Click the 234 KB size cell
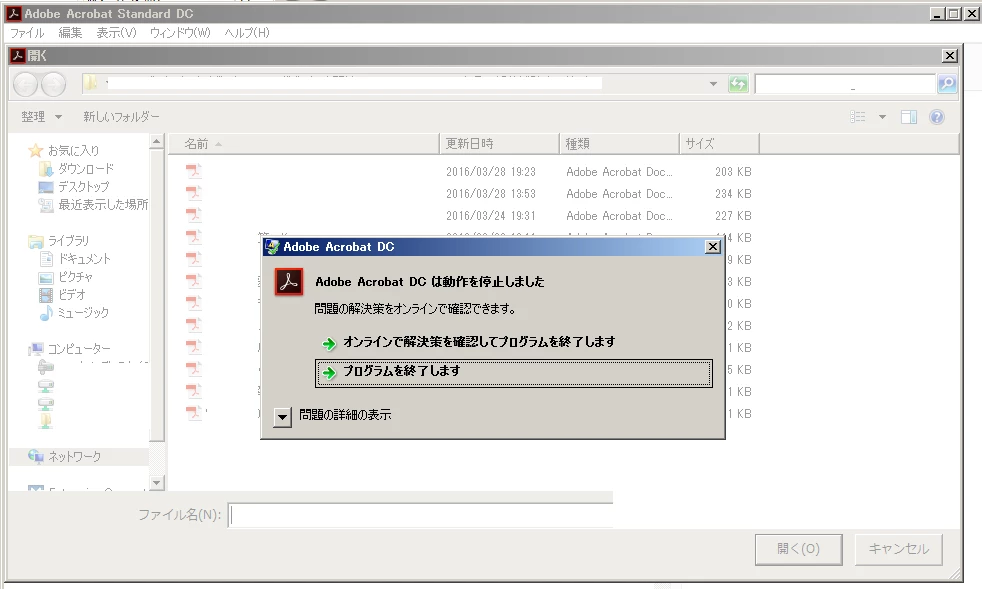982x589 pixels. coord(733,194)
